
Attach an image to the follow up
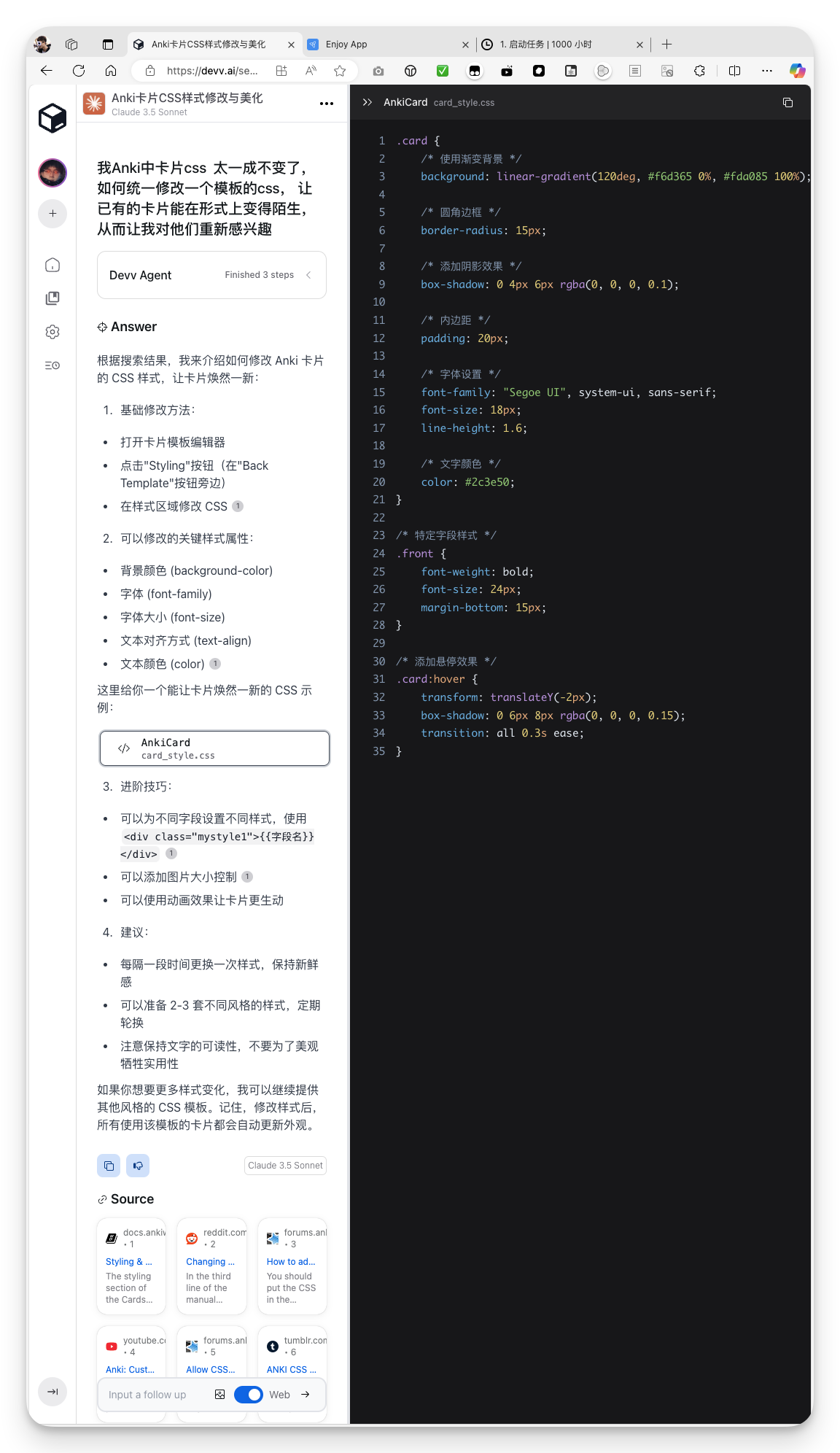[219, 1395]
